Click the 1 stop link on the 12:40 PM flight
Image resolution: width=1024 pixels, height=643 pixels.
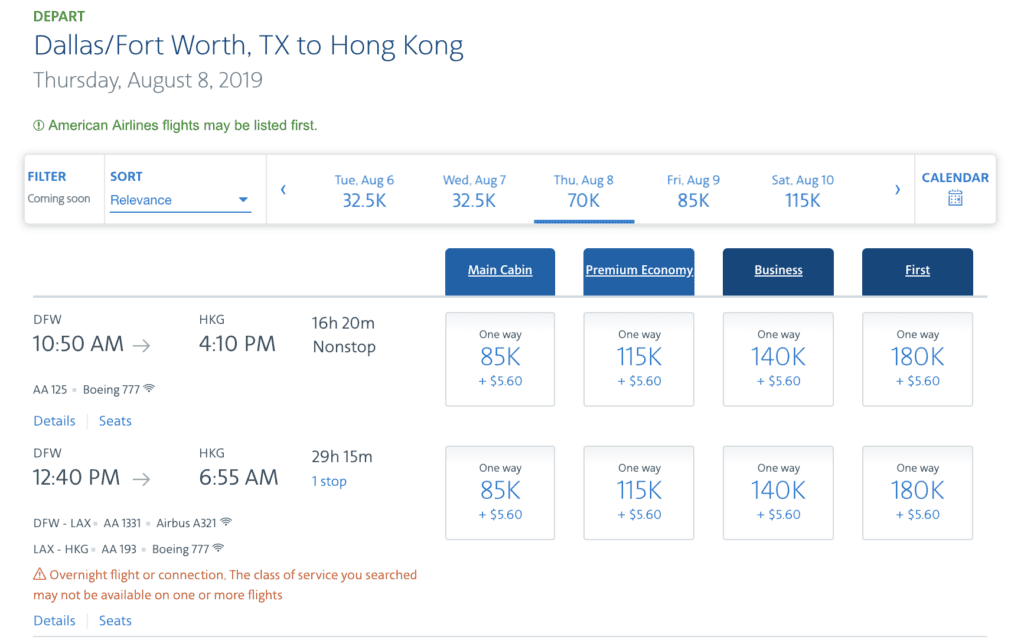pos(331,481)
